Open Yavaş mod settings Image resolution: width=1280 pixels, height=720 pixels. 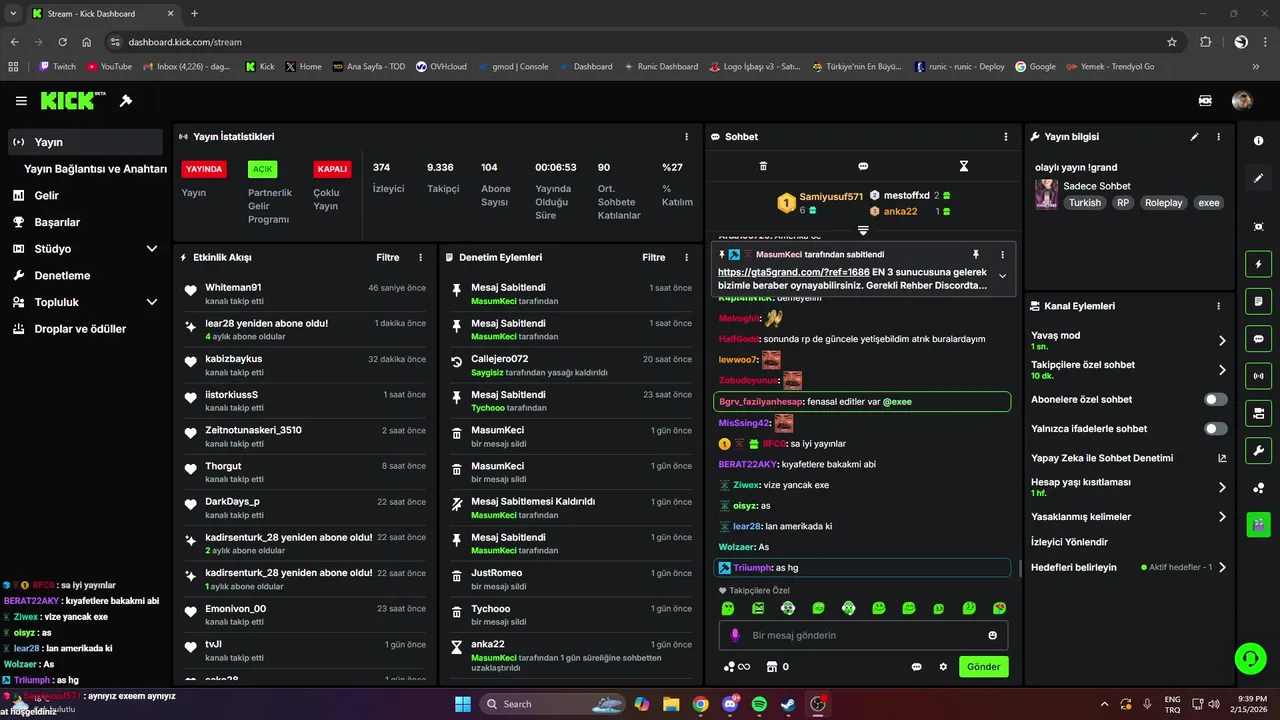pyautogui.click(x=1128, y=340)
